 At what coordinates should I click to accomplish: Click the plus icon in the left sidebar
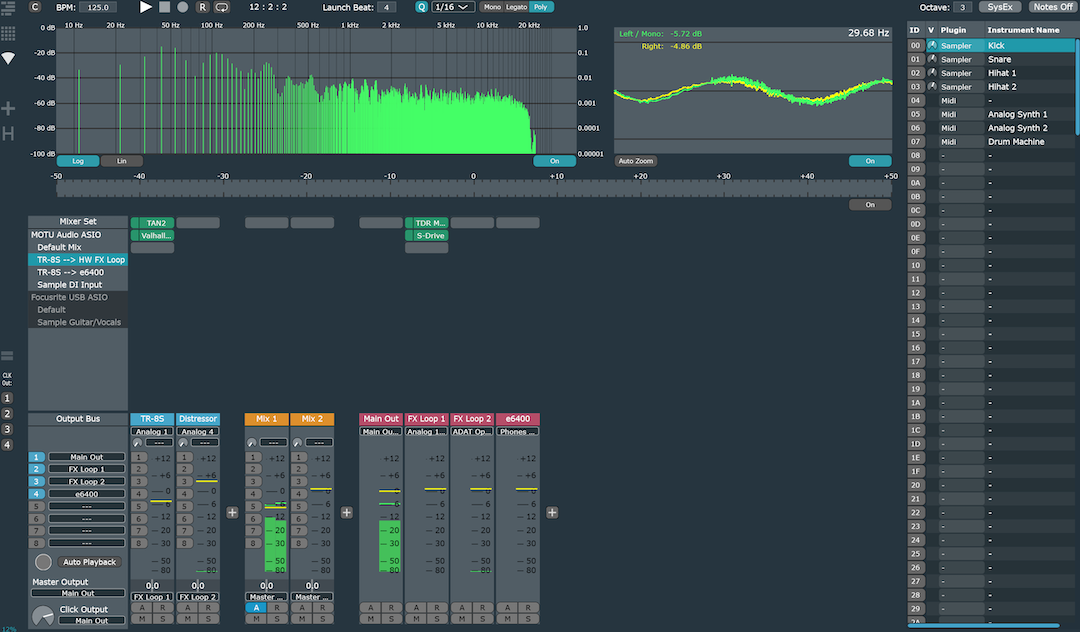click(8, 107)
